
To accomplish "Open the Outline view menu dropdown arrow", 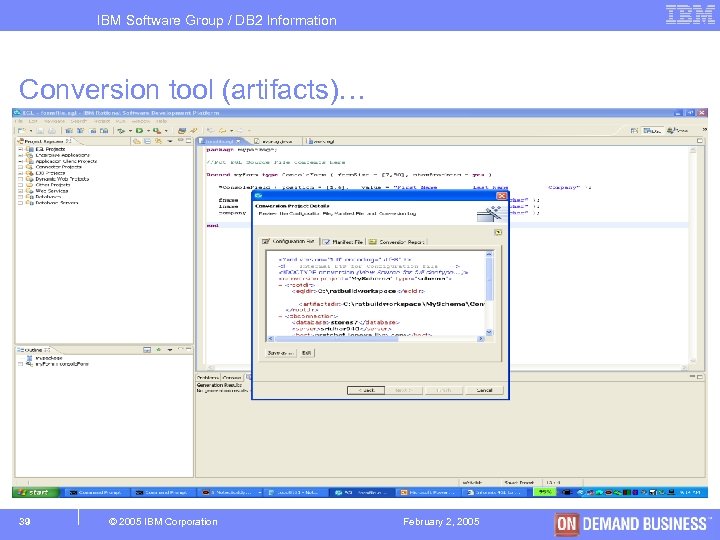I will pyautogui.click(x=169, y=350).
